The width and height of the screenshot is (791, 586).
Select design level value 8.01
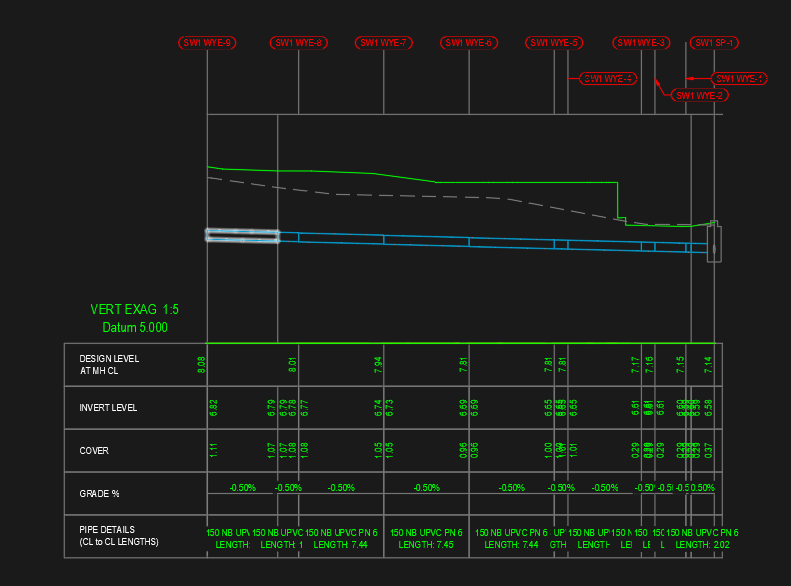[293, 365]
